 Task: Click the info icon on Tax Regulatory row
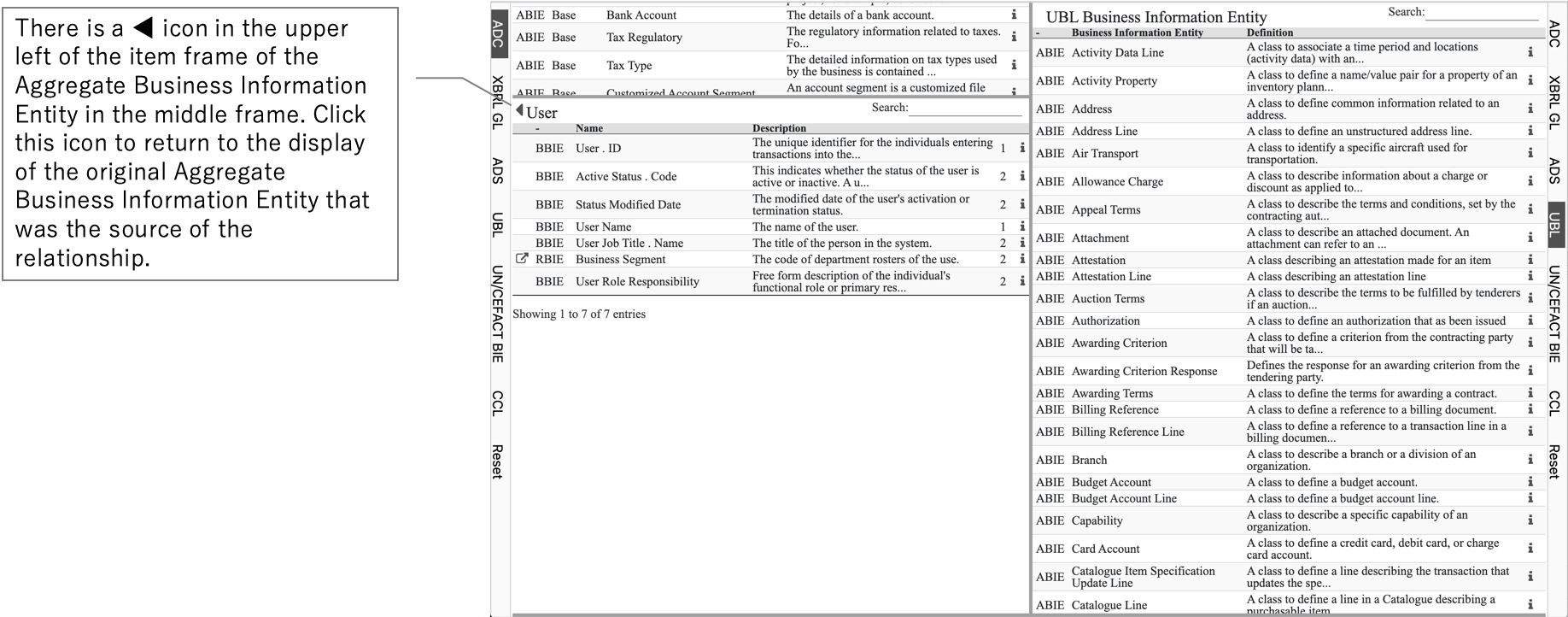point(1014,37)
